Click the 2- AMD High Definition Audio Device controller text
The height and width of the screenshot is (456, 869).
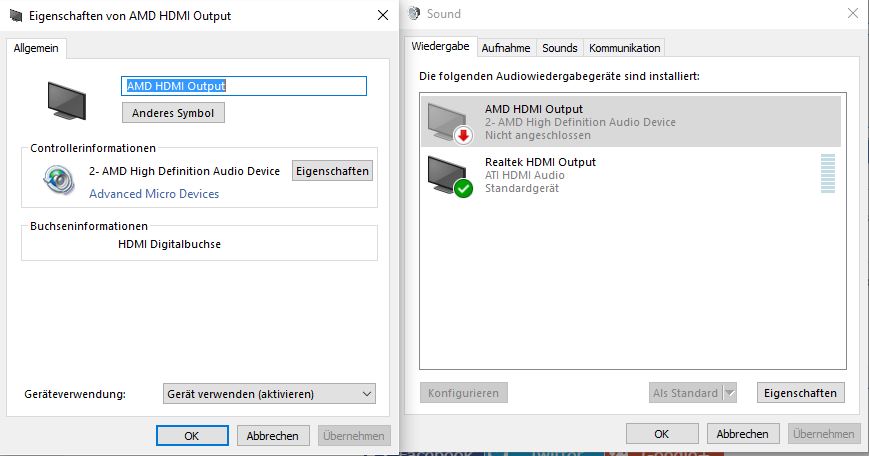[185, 171]
